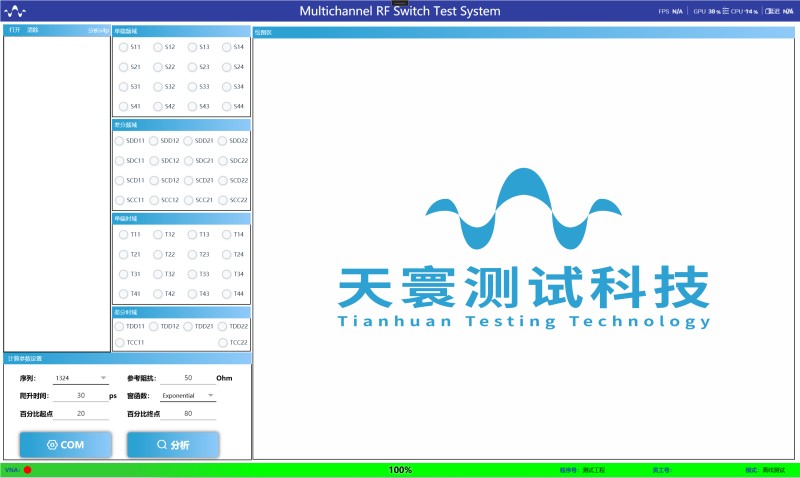
Task: Open the 序列 dropdown showing 1324
Action: point(81,379)
